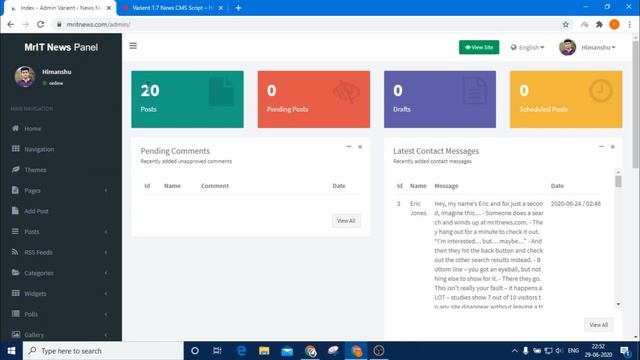Expand the Posts submenu arrow
640x360 pixels.
[106, 232]
